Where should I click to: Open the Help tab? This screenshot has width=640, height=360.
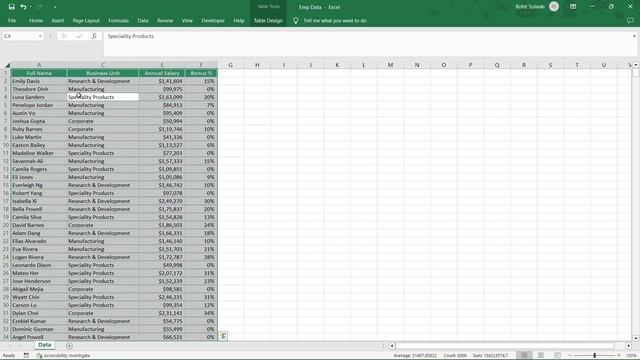click(x=239, y=20)
